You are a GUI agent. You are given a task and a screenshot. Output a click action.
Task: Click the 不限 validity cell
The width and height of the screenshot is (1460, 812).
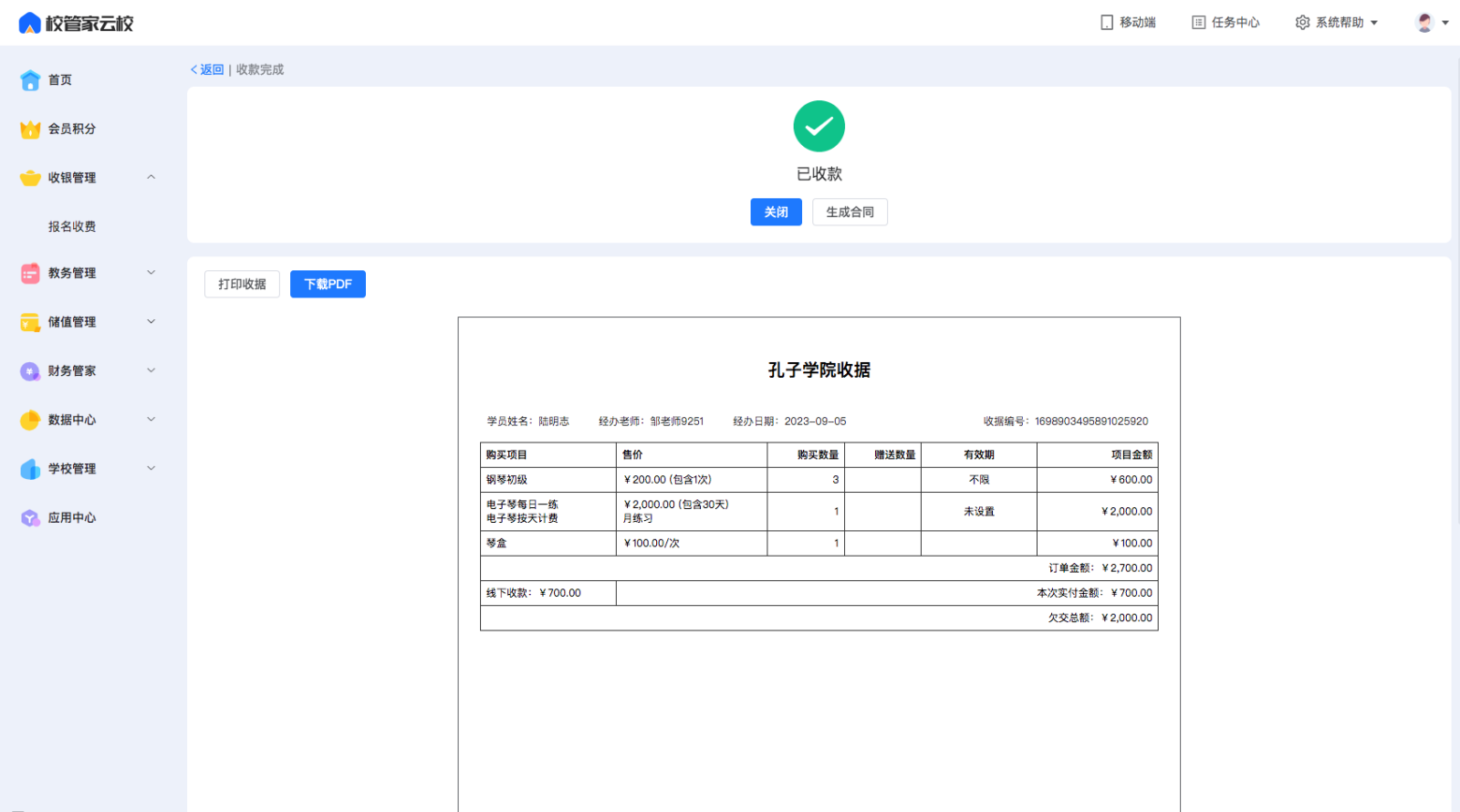point(979,480)
